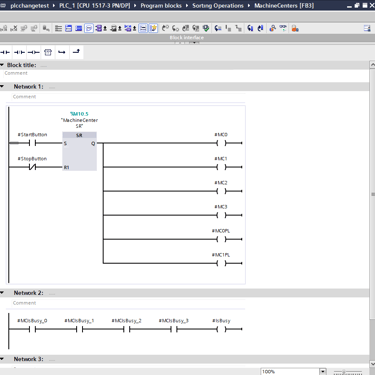
Task: Collapse Network 3 using its triangle
Action: [x=2, y=359]
